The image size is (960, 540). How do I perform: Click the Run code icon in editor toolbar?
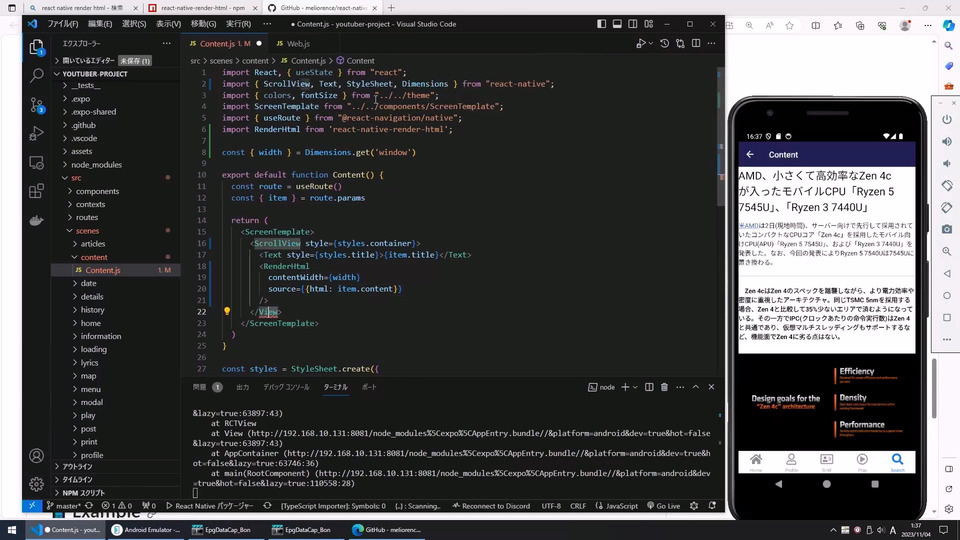[640, 43]
